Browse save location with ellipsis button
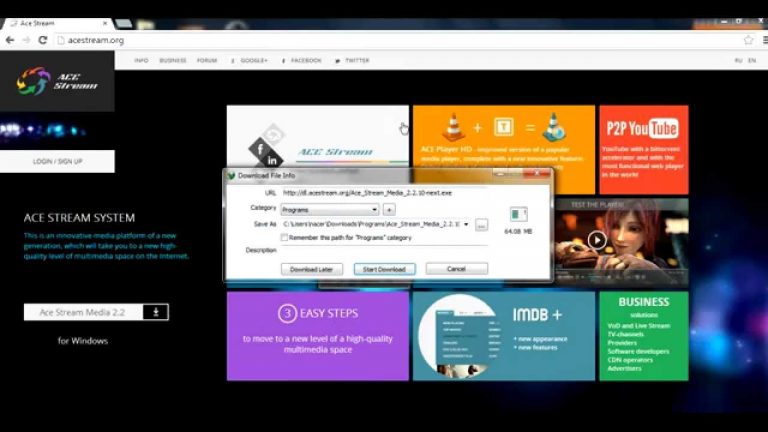This screenshot has width=768, height=432. 481,225
